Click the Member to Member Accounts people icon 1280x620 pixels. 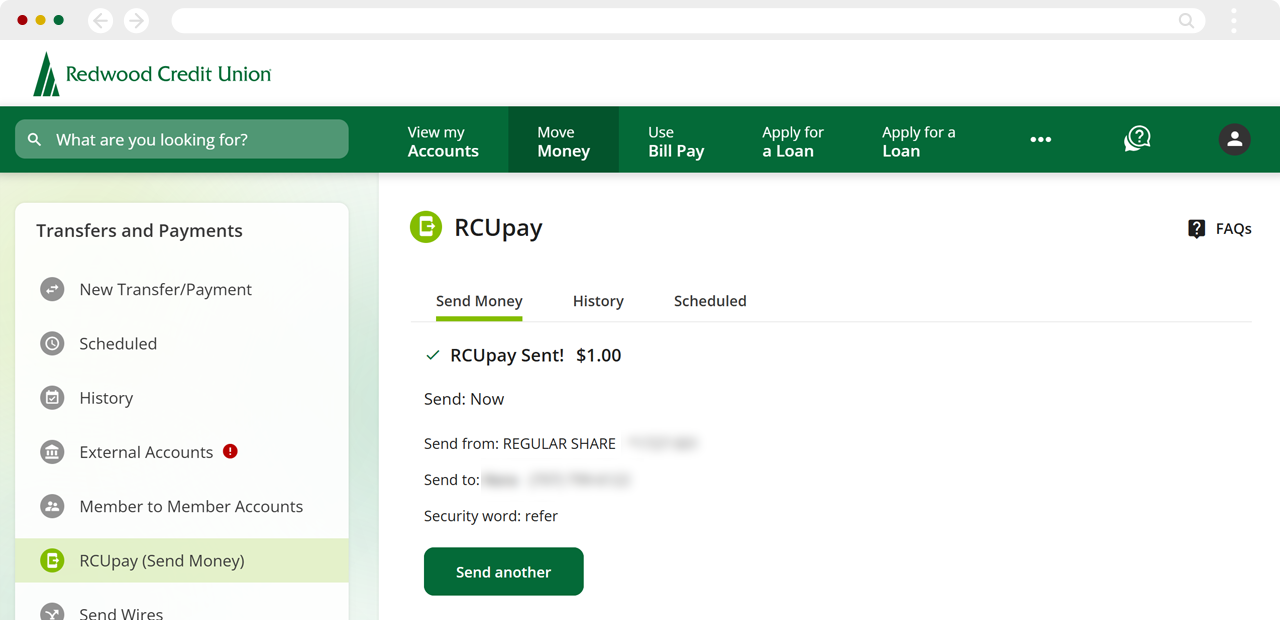[x=52, y=506]
